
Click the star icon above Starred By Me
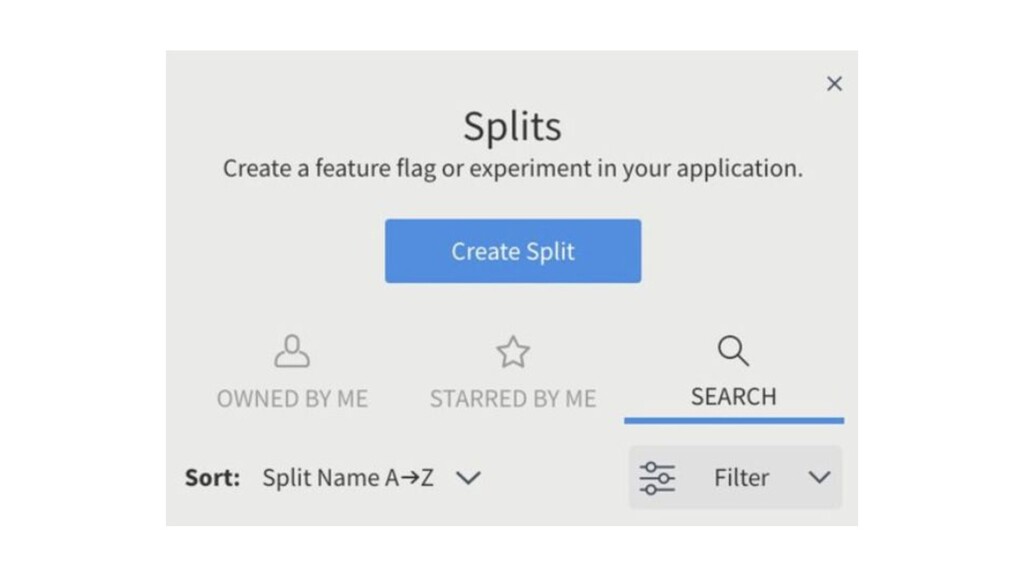[x=513, y=351]
